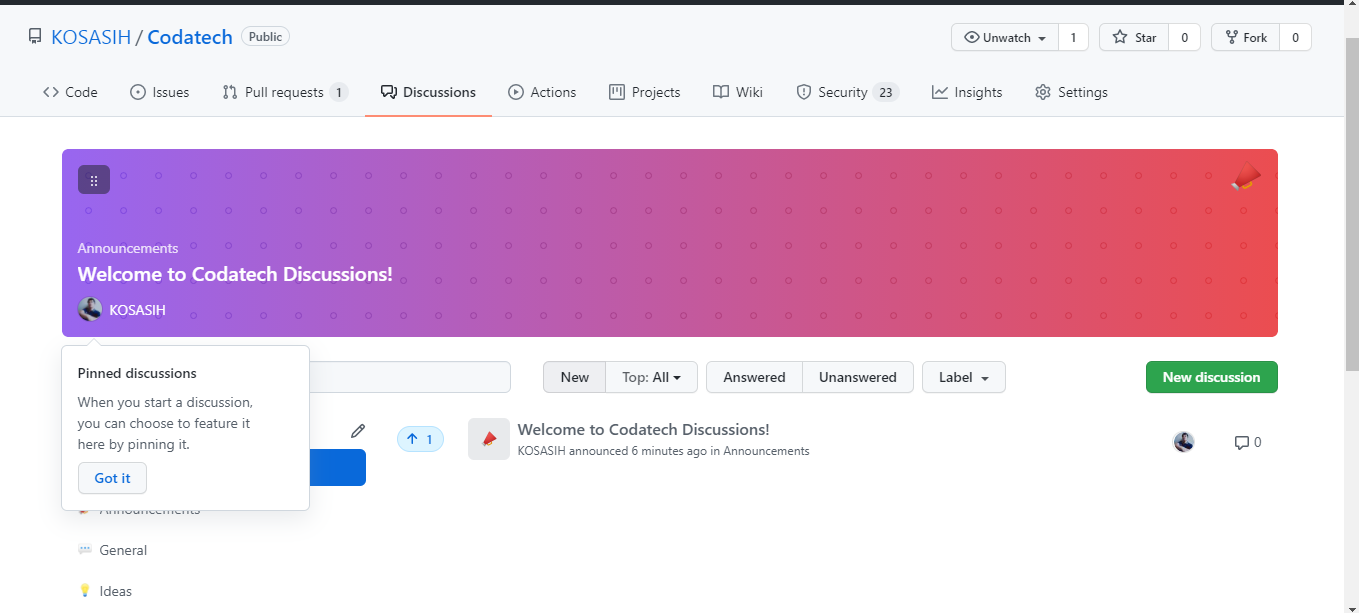Screen dimensions: 1359x613
Task: Focus the discussions search field
Action: pyautogui.click(x=410, y=377)
